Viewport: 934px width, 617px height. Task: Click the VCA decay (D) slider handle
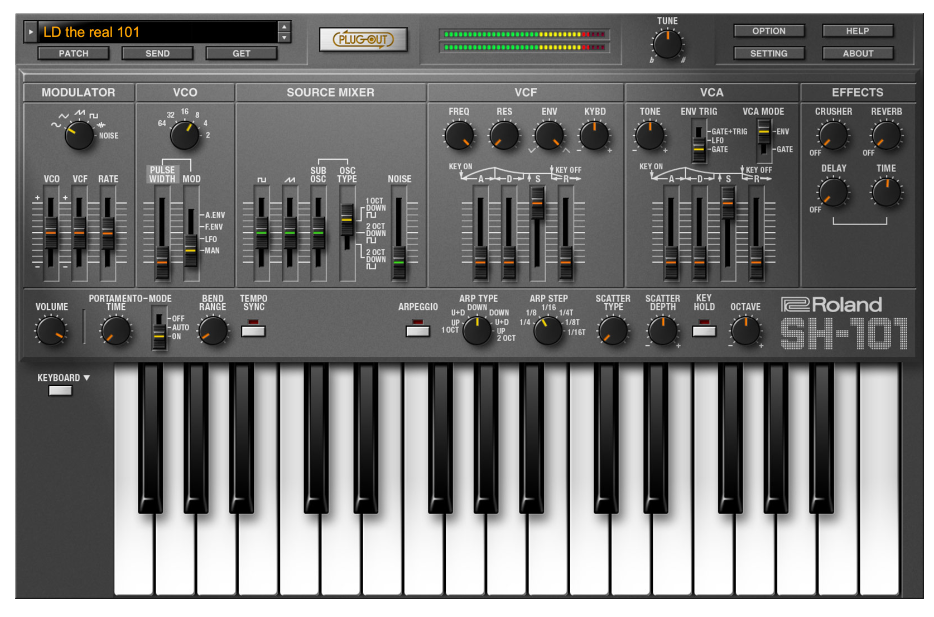click(x=699, y=262)
